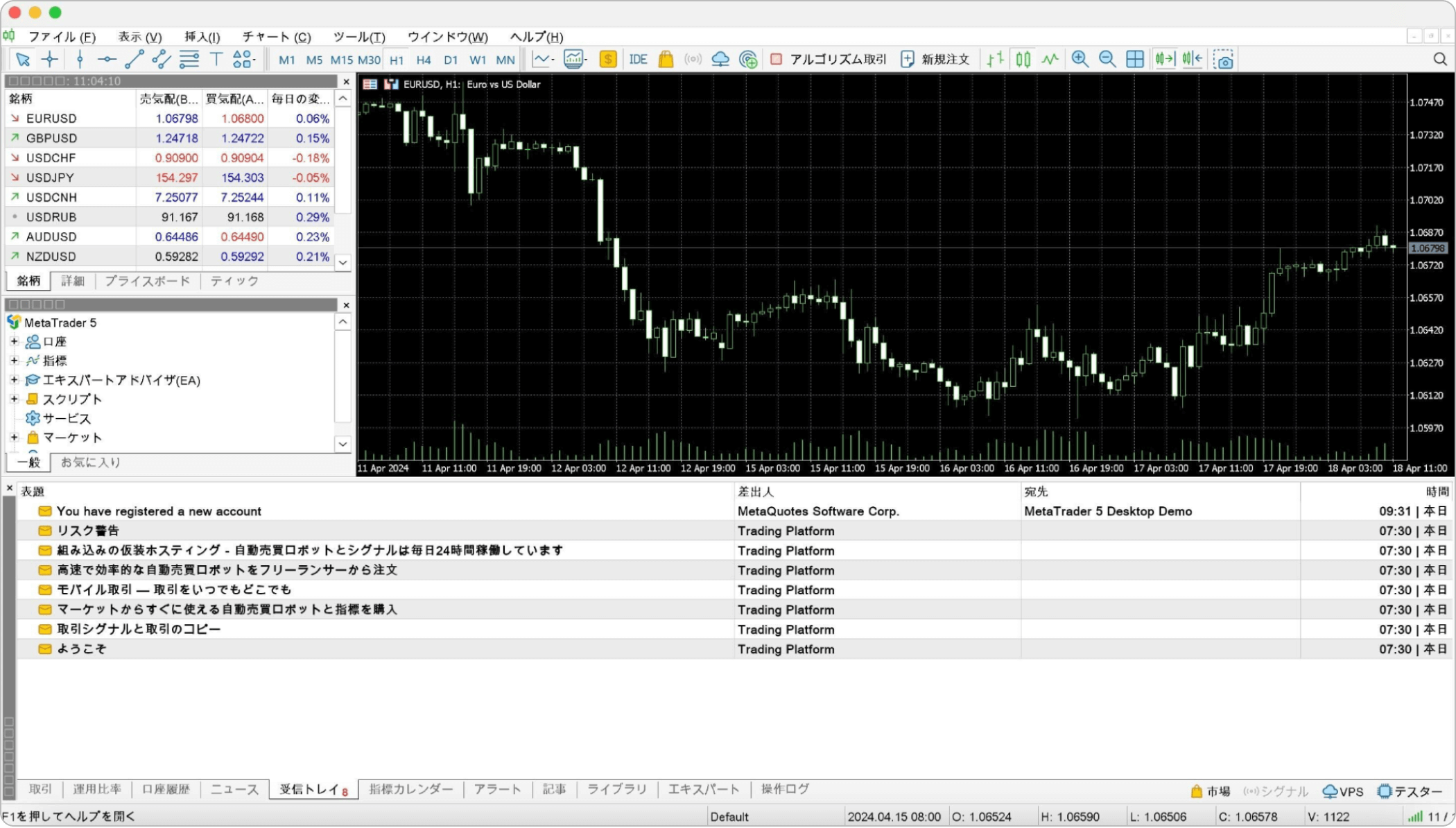
Task: Switch to the 指標カレンダー tab
Action: pyautogui.click(x=410, y=790)
